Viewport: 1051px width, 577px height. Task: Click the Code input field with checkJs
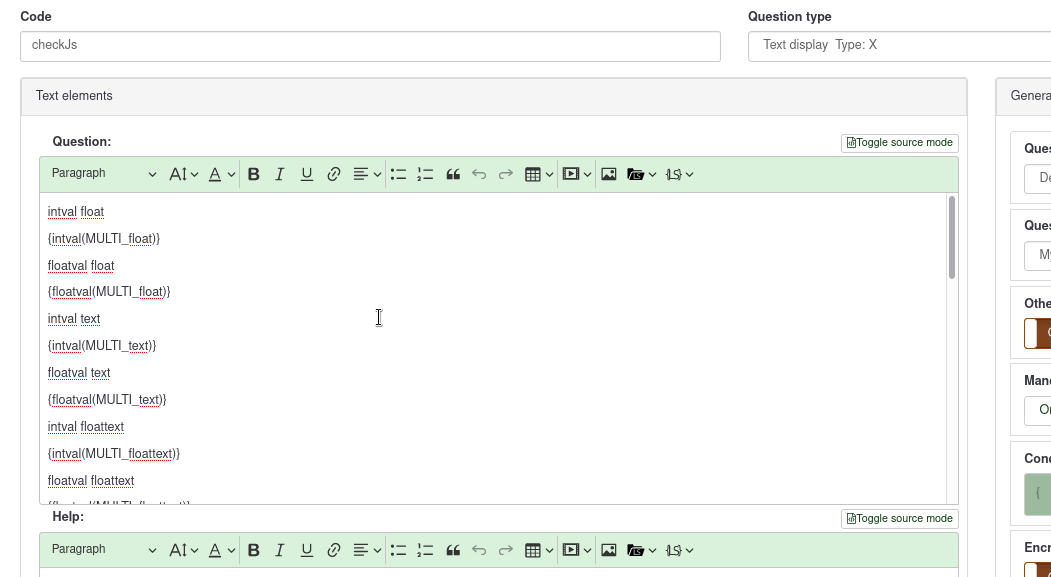(x=370, y=46)
